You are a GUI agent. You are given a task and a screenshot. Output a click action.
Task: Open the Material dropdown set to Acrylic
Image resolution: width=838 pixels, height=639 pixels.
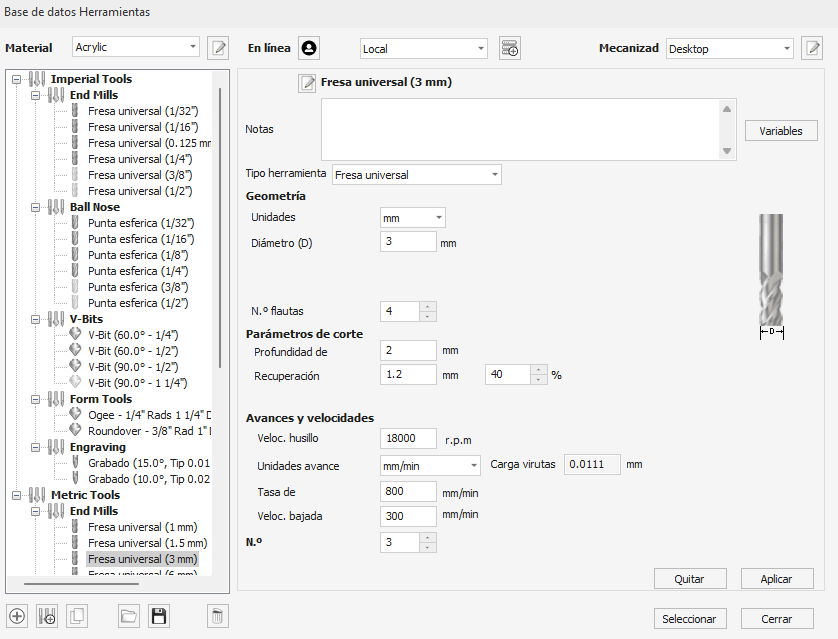point(136,47)
